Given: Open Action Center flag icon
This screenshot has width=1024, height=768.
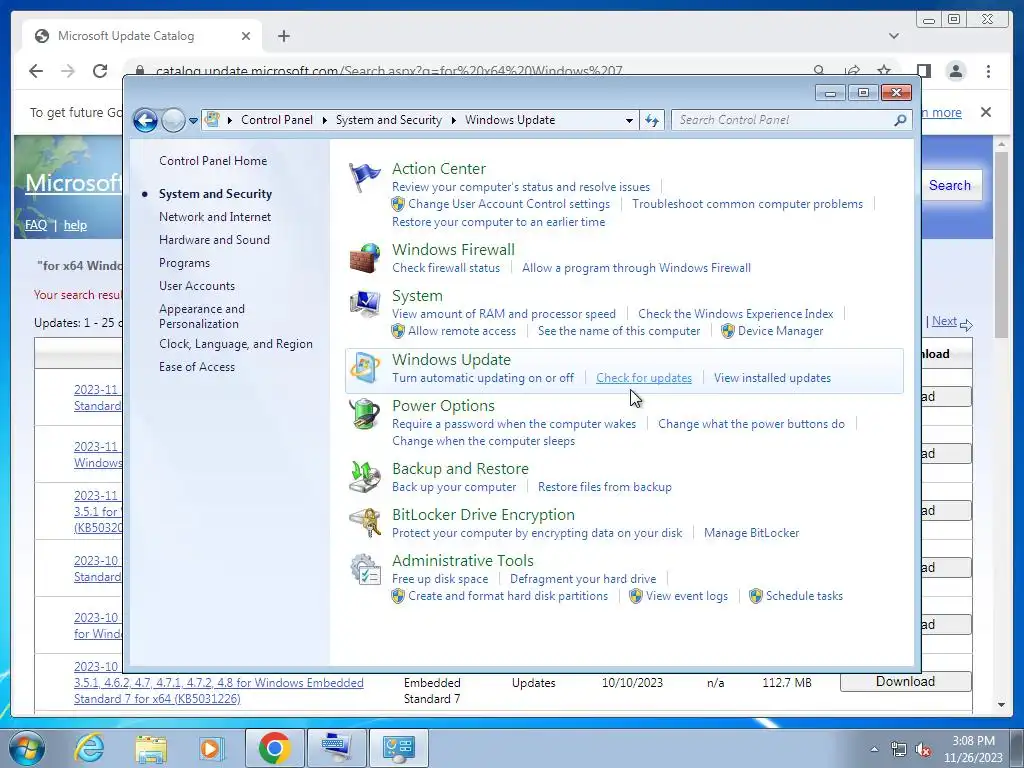Looking at the screenshot, I should [x=364, y=177].
